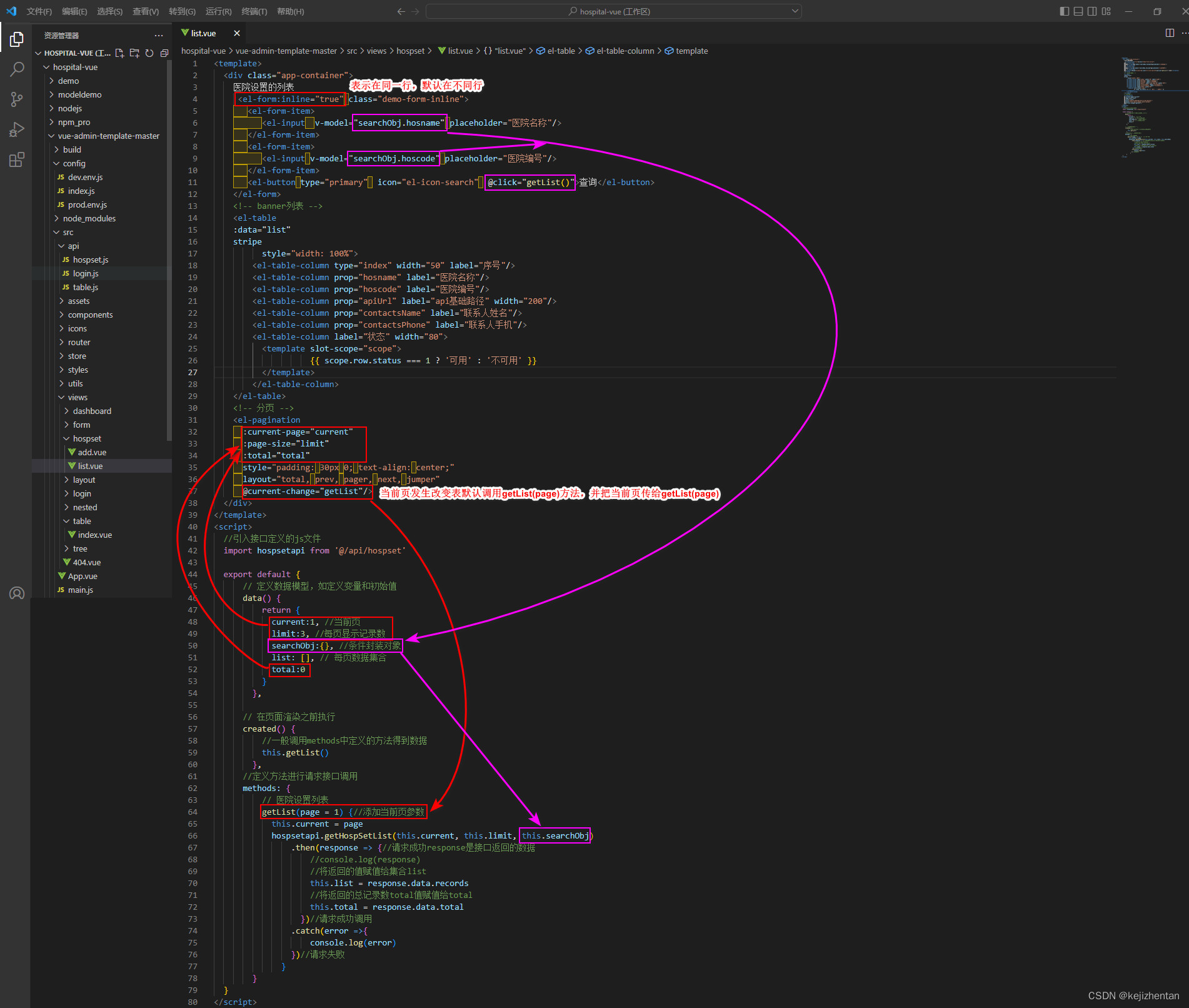Image resolution: width=1189 pixels, height=1008 pixels.
Task: Refresh the explorer tree
Action: point(149,53)
